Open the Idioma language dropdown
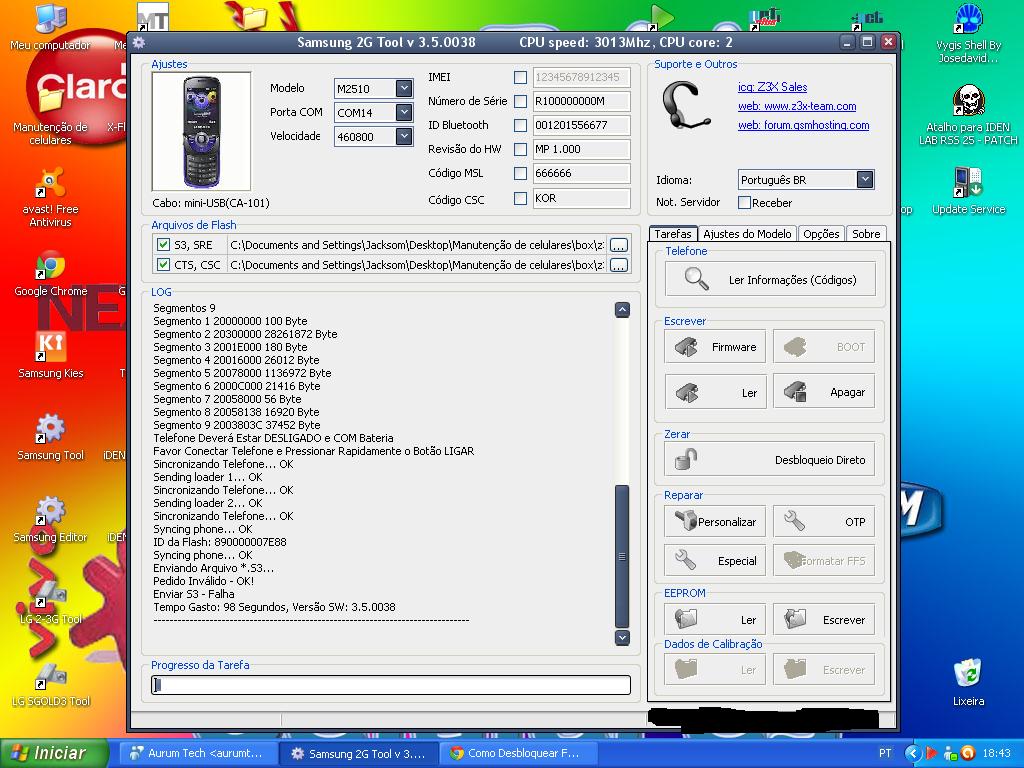Viewport: 1024px width, 768px height. (x=865, y=180)
